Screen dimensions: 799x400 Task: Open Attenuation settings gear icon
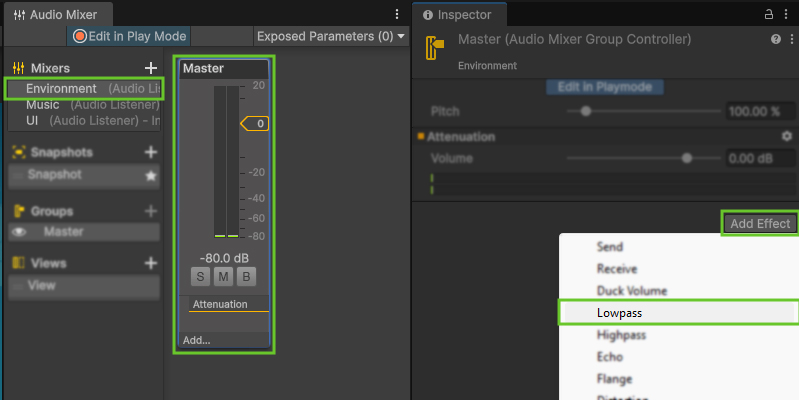pos(786,136)
